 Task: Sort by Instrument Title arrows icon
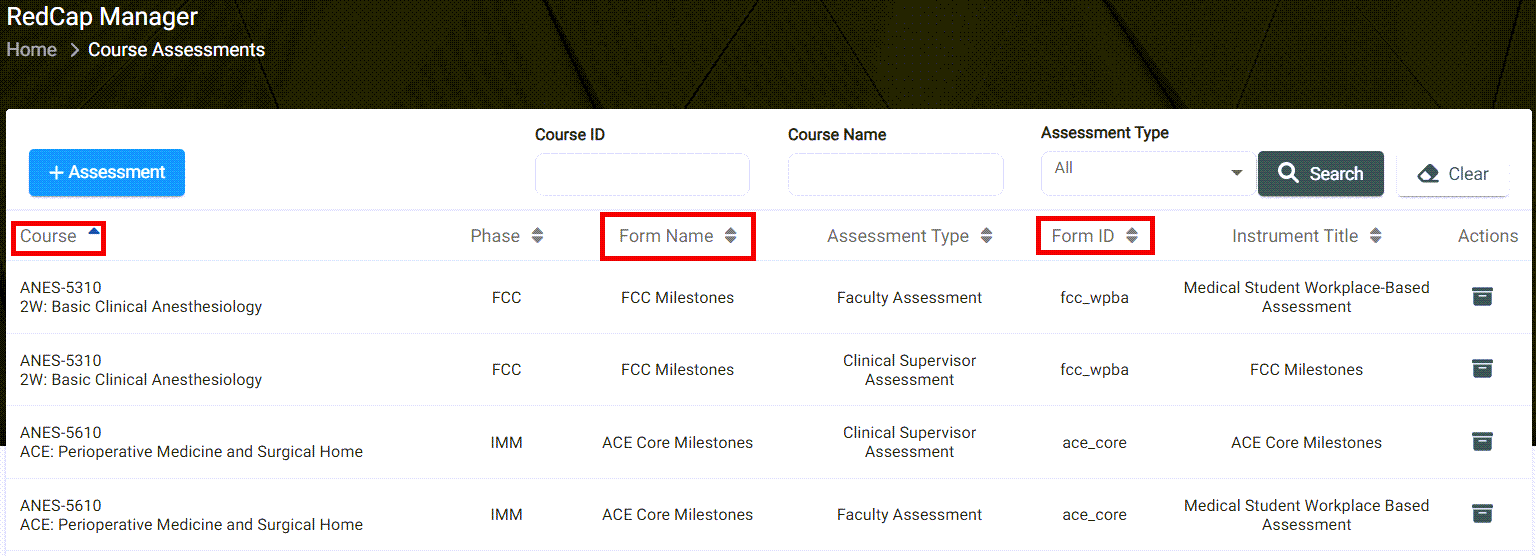click(x=1376, y=236)
